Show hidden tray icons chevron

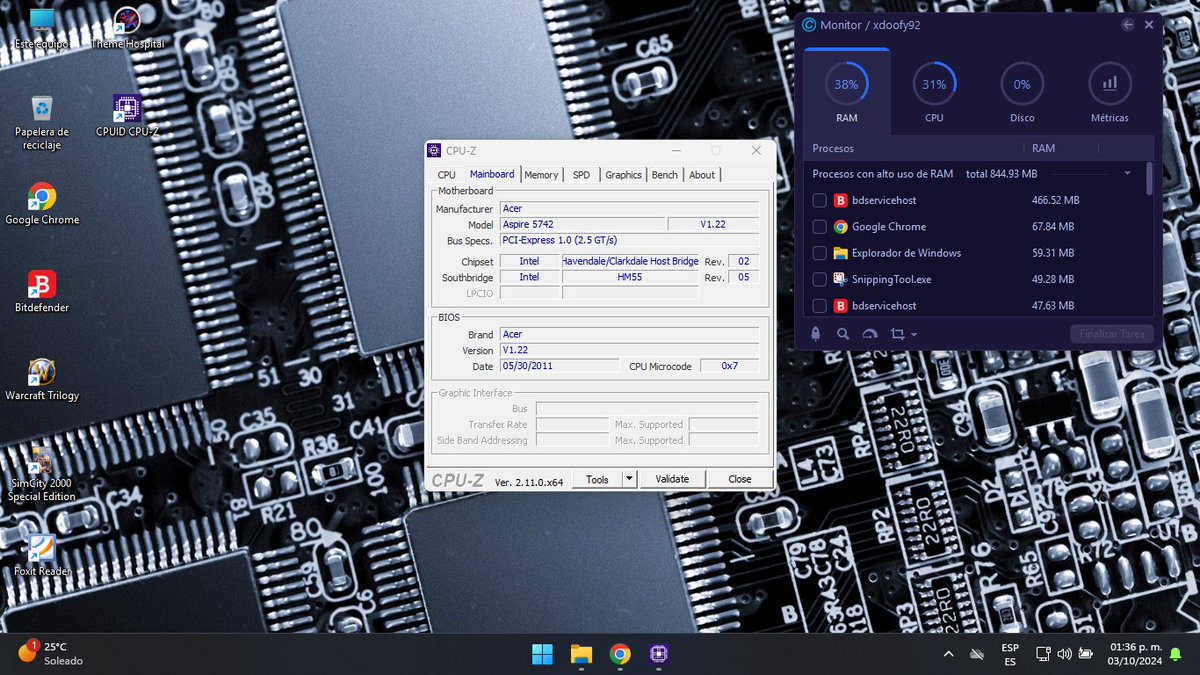(948, 654)
